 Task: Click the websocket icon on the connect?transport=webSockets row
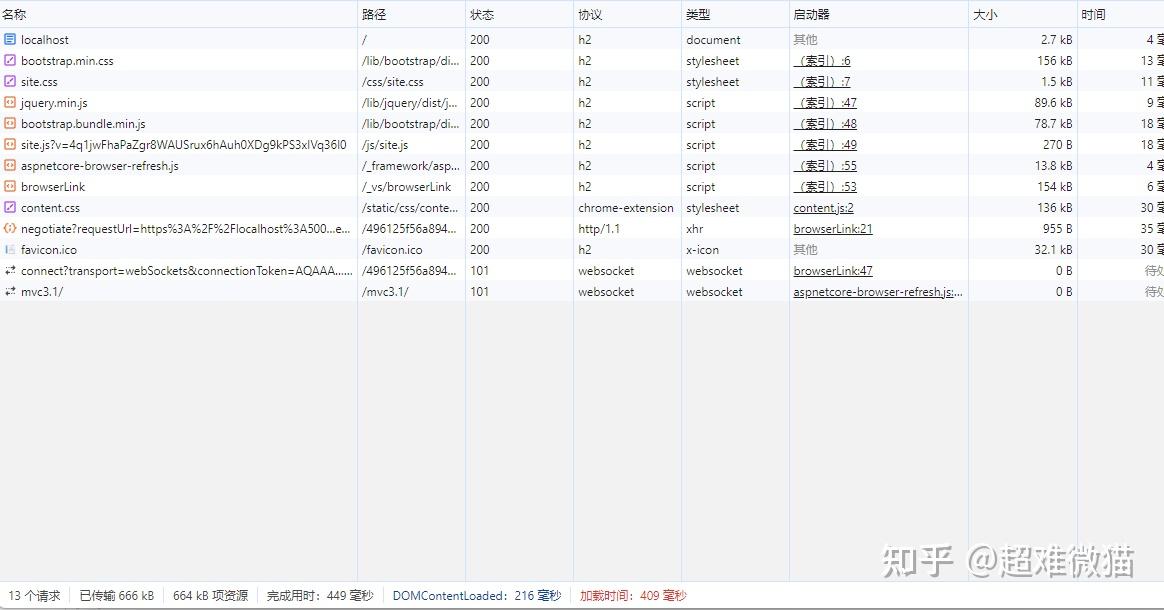pos(10,270)
